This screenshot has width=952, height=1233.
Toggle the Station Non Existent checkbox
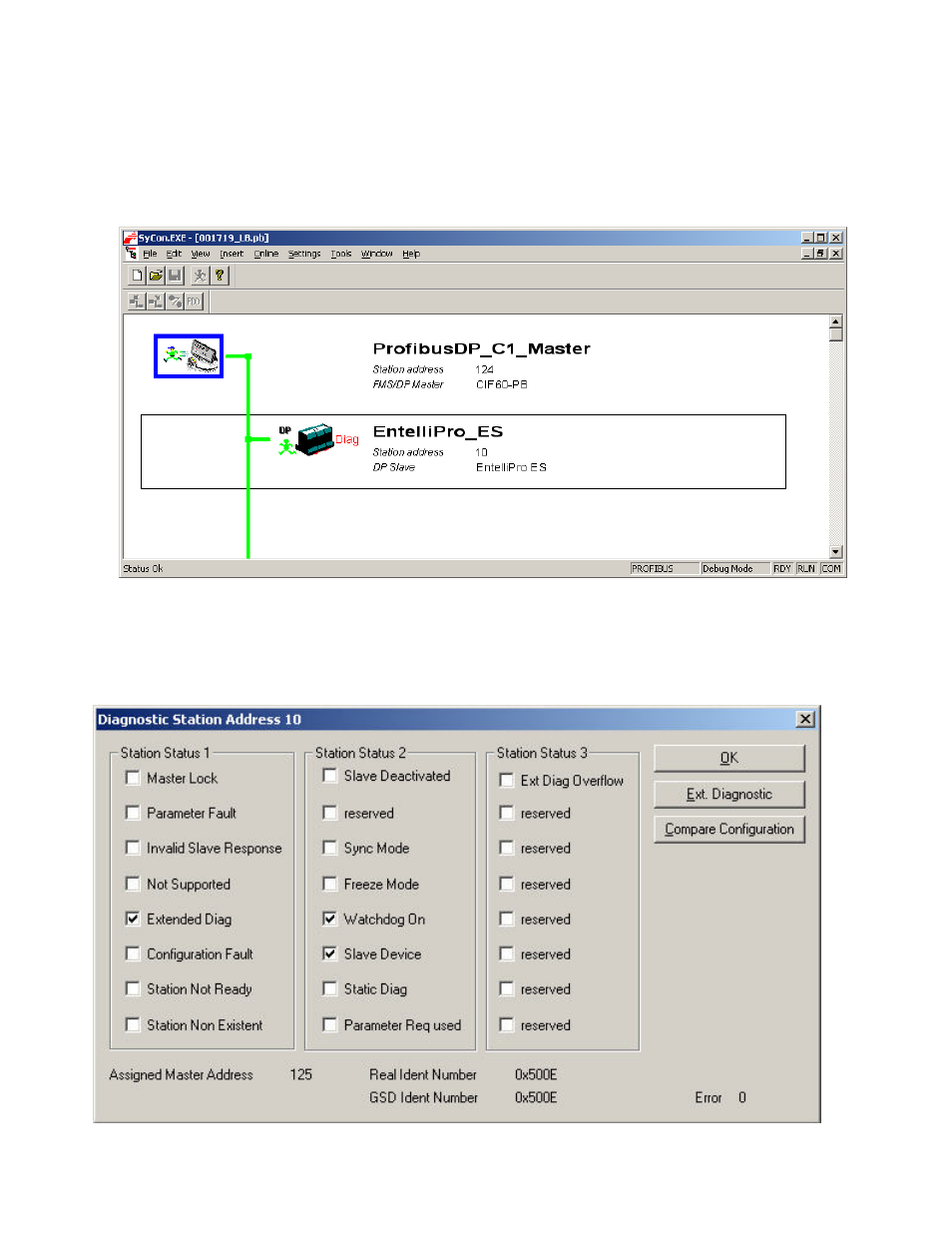(x=132, y=1024)
